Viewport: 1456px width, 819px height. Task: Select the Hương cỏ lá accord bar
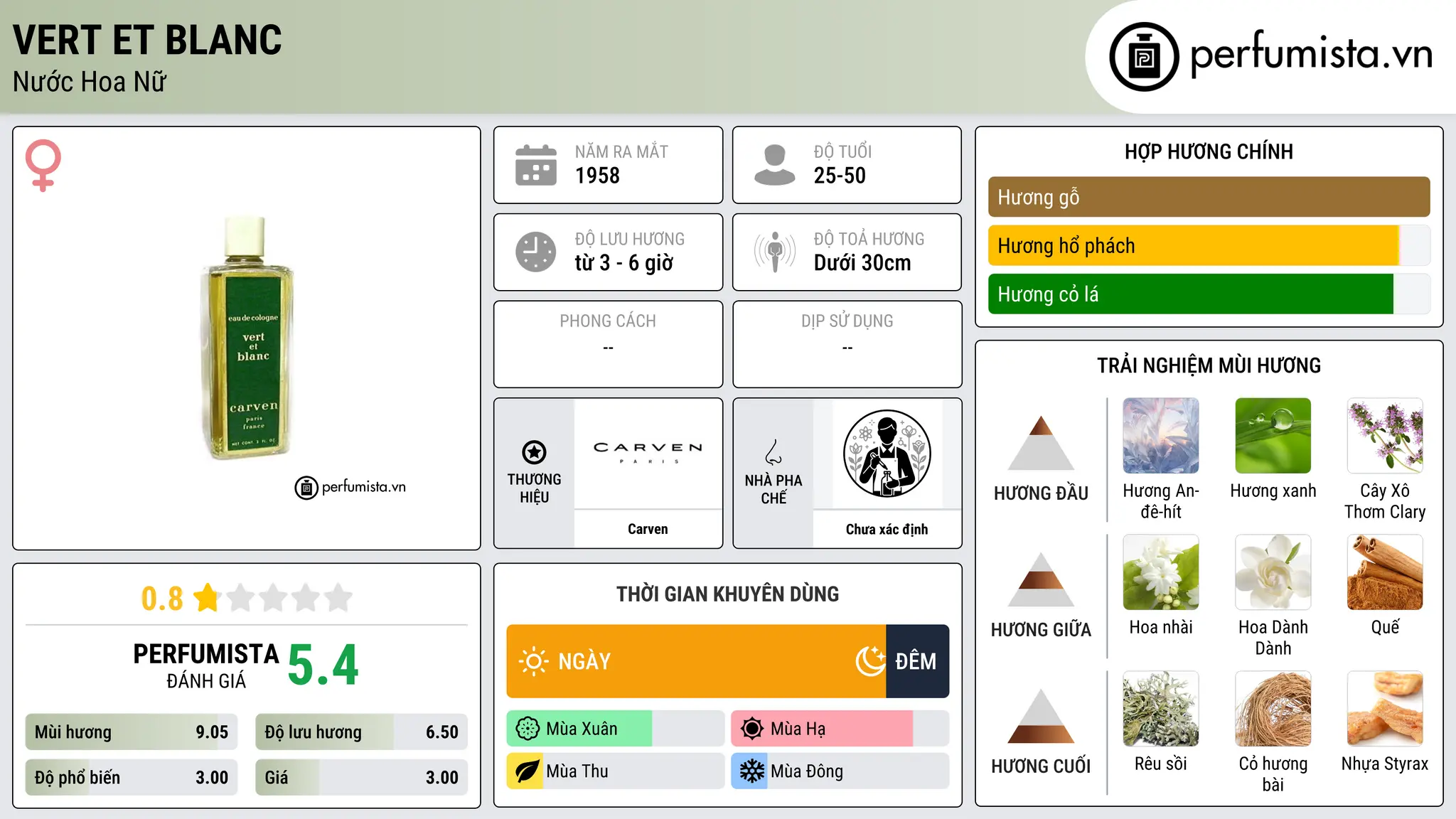coord(1209,294)
